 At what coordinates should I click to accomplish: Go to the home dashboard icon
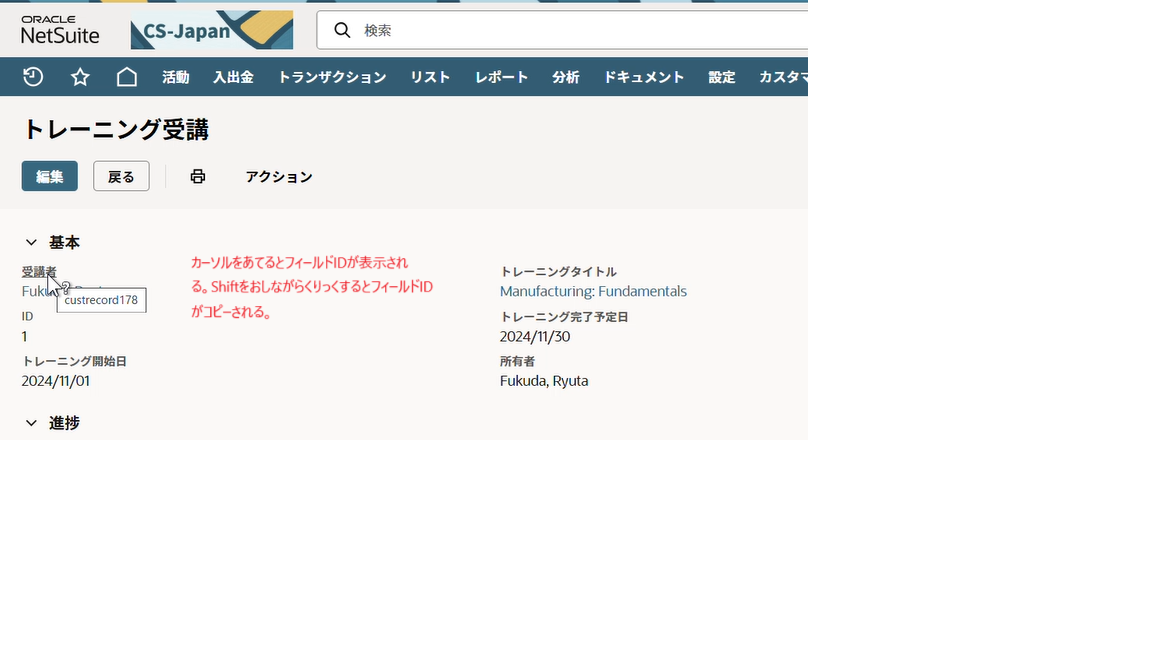(x=127, y=76)
